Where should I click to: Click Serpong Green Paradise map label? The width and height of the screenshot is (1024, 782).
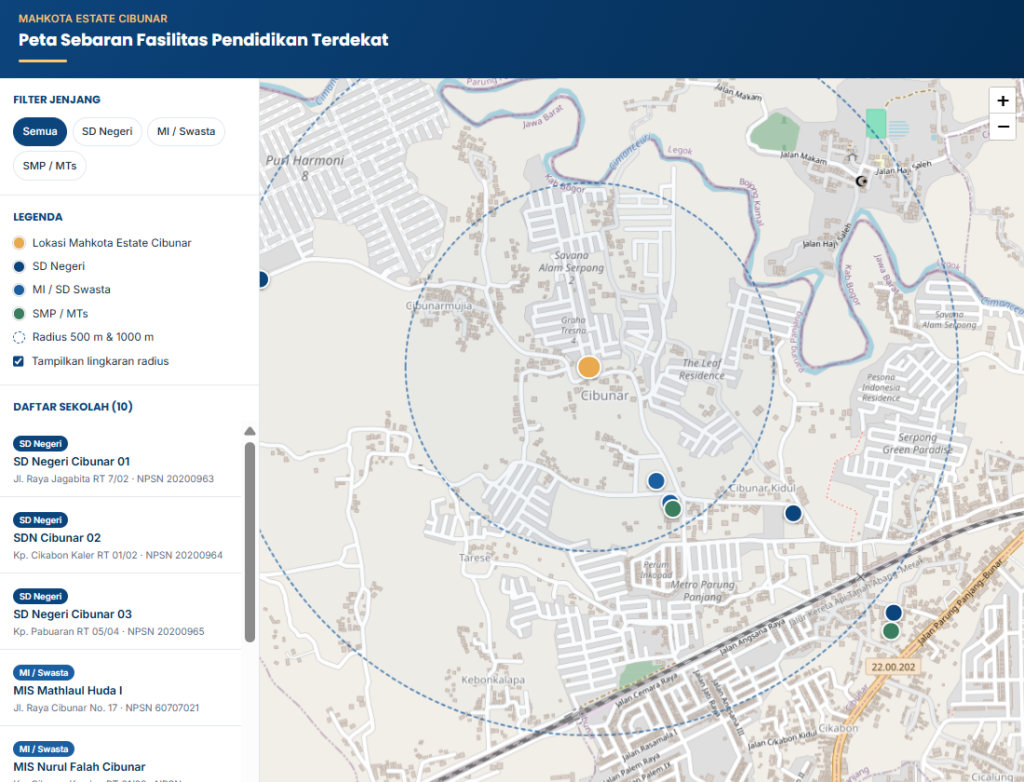917,444
